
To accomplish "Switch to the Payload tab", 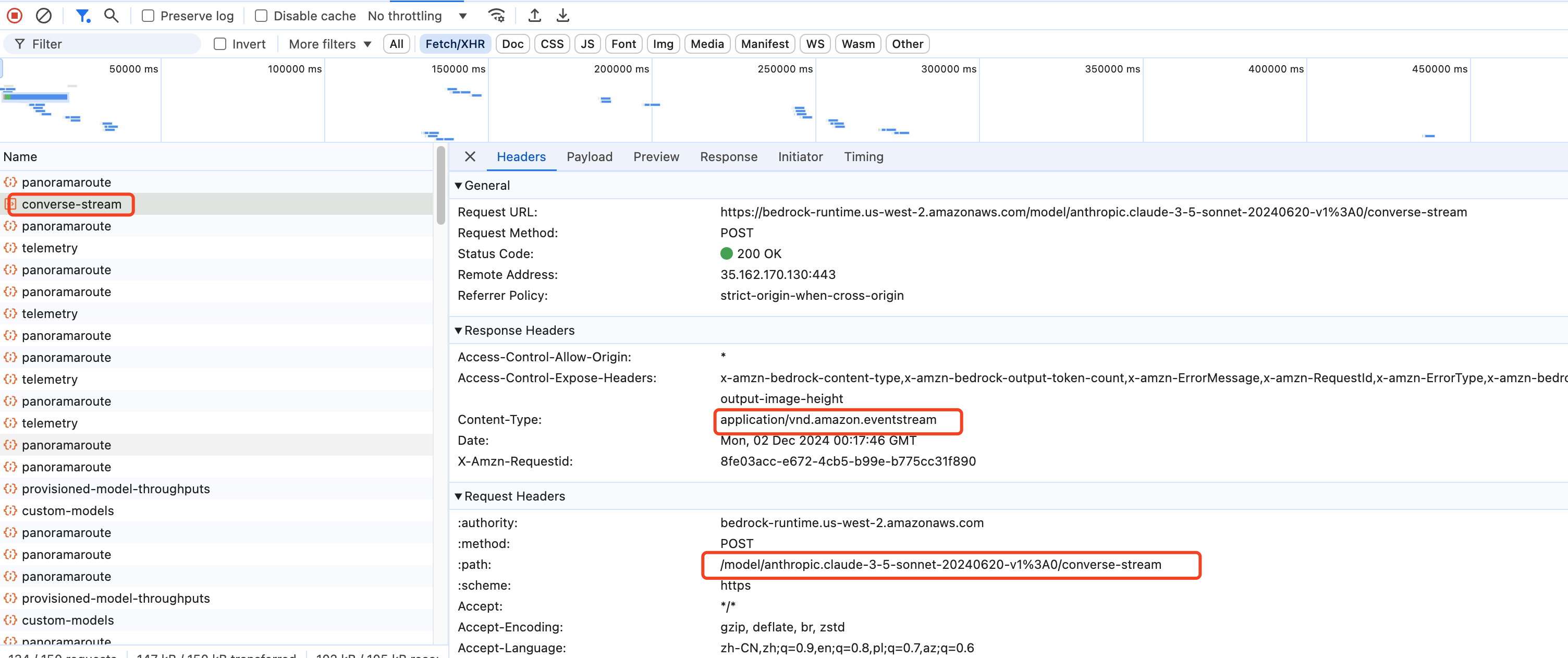I will click(589, 156).
